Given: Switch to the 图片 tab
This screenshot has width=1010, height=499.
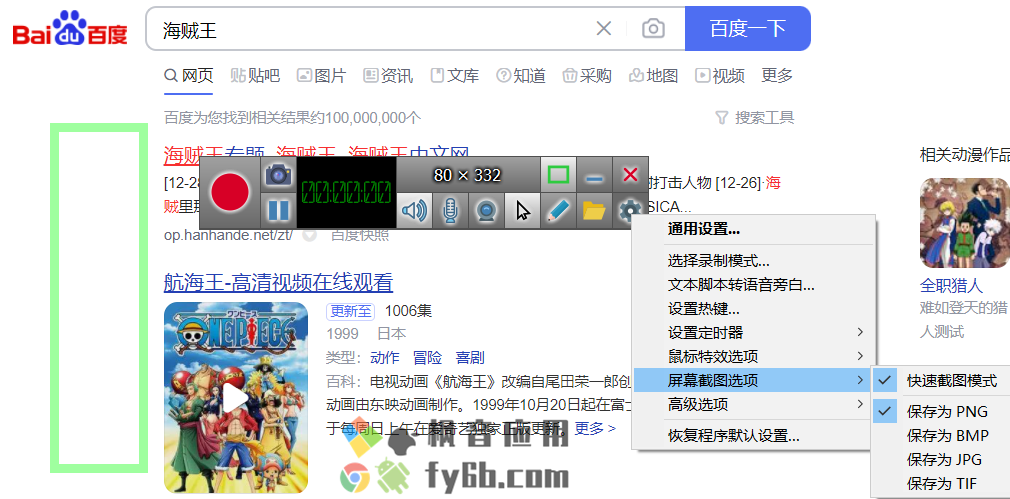Looking at the screenshot, I should pyautogui.click(x=321, y=76).
